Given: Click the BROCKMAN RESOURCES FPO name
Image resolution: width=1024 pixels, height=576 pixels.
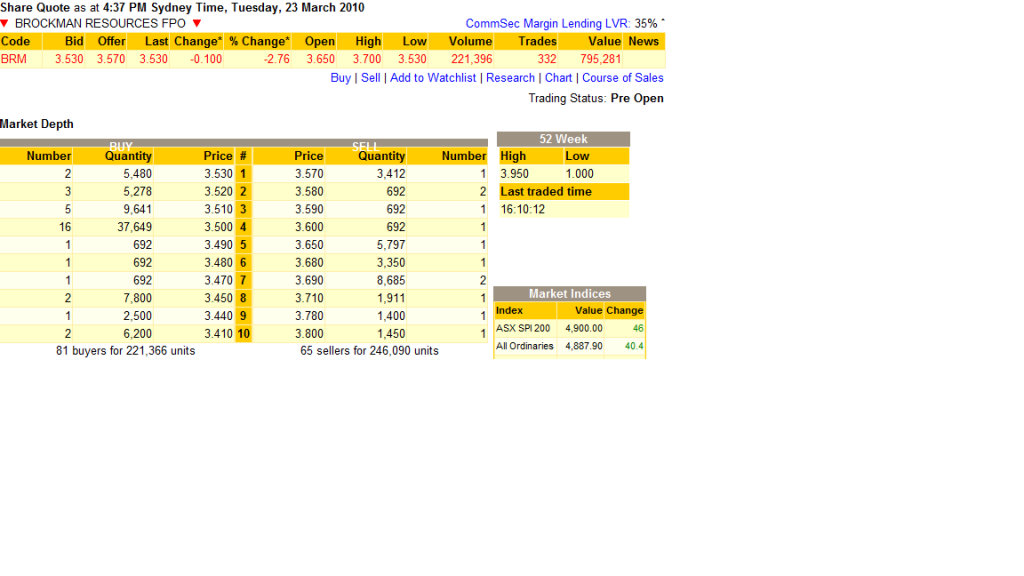Looking at the screenshot, I should (100, 24).
